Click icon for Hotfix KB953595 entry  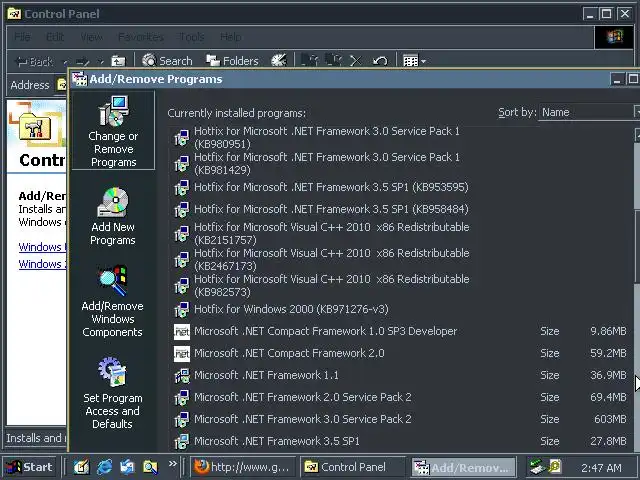coord(182,187)
